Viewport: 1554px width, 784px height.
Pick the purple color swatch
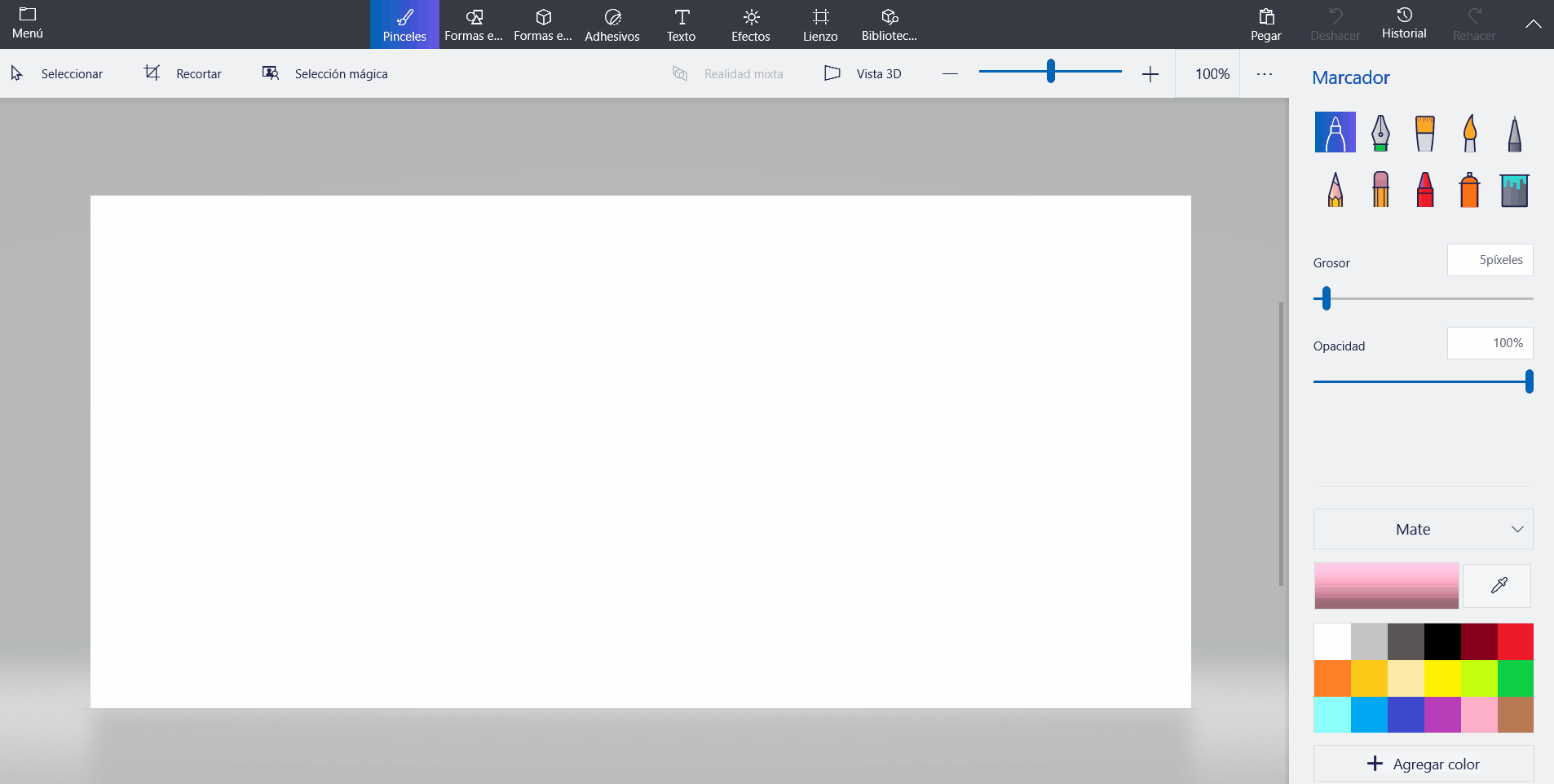point(1442,715)
